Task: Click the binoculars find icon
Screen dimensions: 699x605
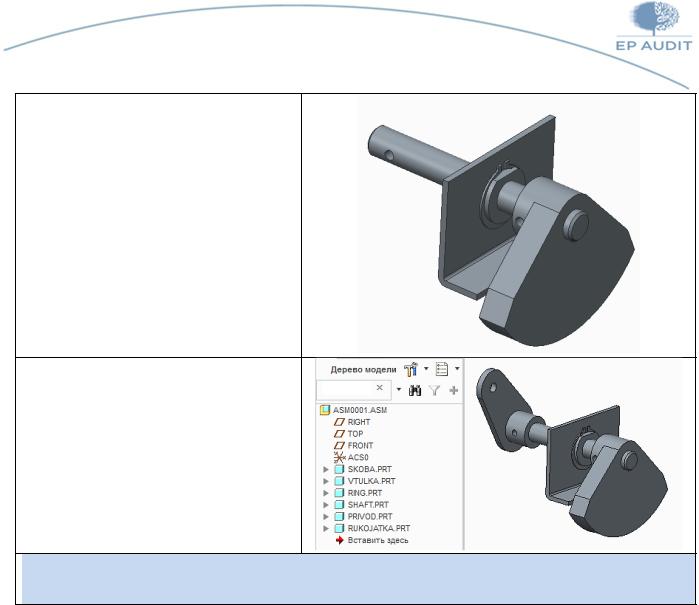Action: [415, 391]
